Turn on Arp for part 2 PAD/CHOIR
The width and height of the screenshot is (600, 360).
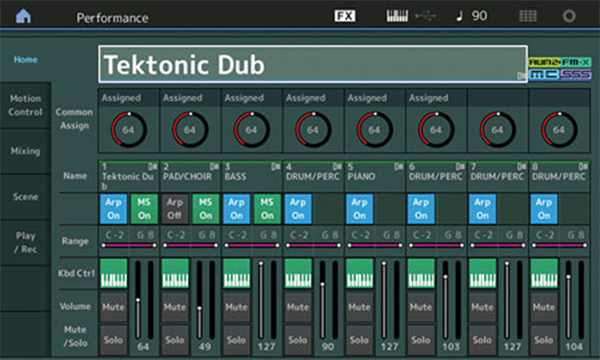[x=175, y=209]
